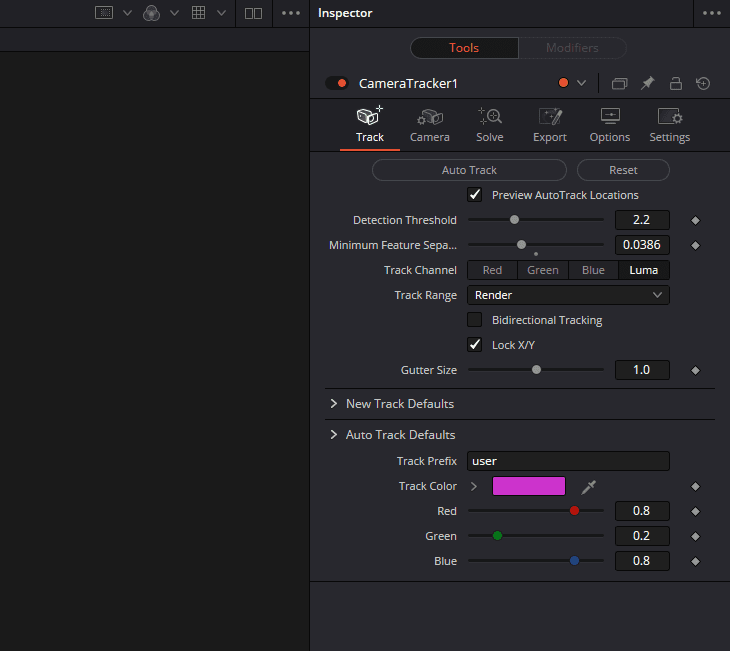Click the Reset button
Image resolution: width=730 pixels, height=651 pixels.
tap(623, 170)
